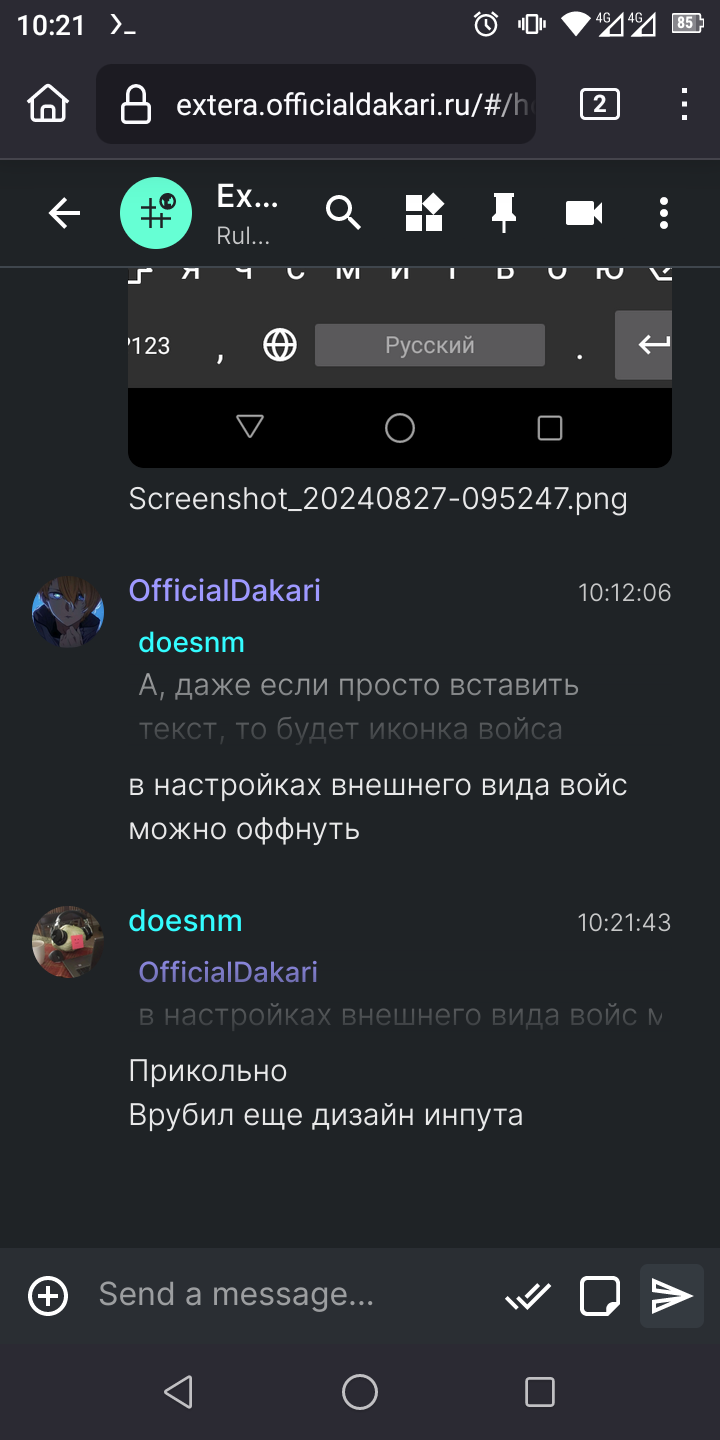Tap the double checkmark read-receipt icon

(x=528, y=1296)
